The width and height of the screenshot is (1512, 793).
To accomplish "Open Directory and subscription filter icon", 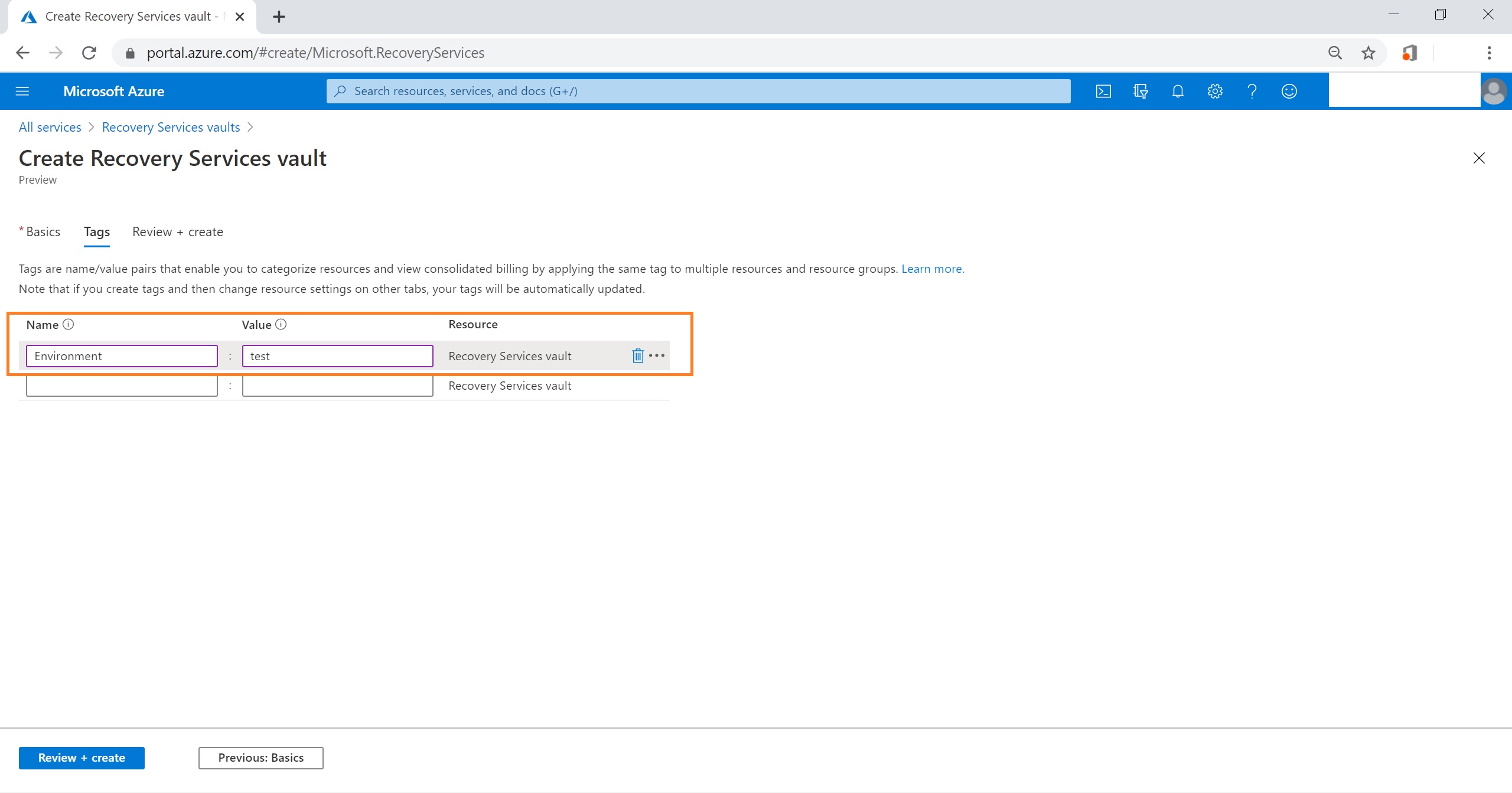I will (1140, 91).
